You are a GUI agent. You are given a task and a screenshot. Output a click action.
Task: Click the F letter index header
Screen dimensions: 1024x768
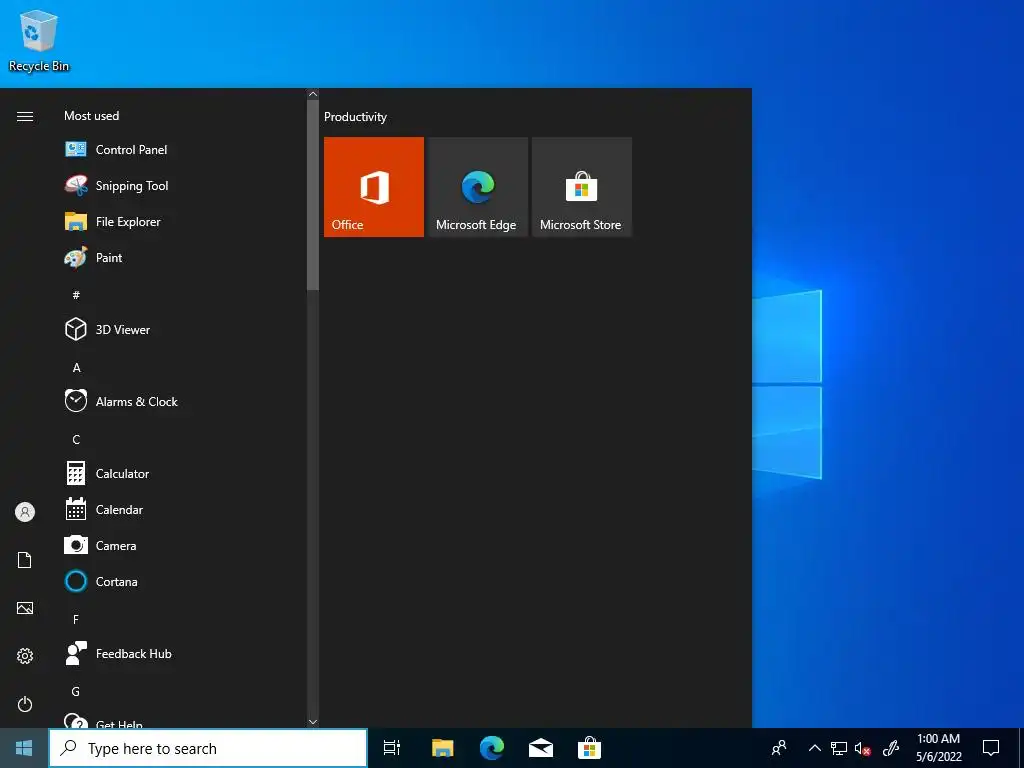tap(76, 619)
